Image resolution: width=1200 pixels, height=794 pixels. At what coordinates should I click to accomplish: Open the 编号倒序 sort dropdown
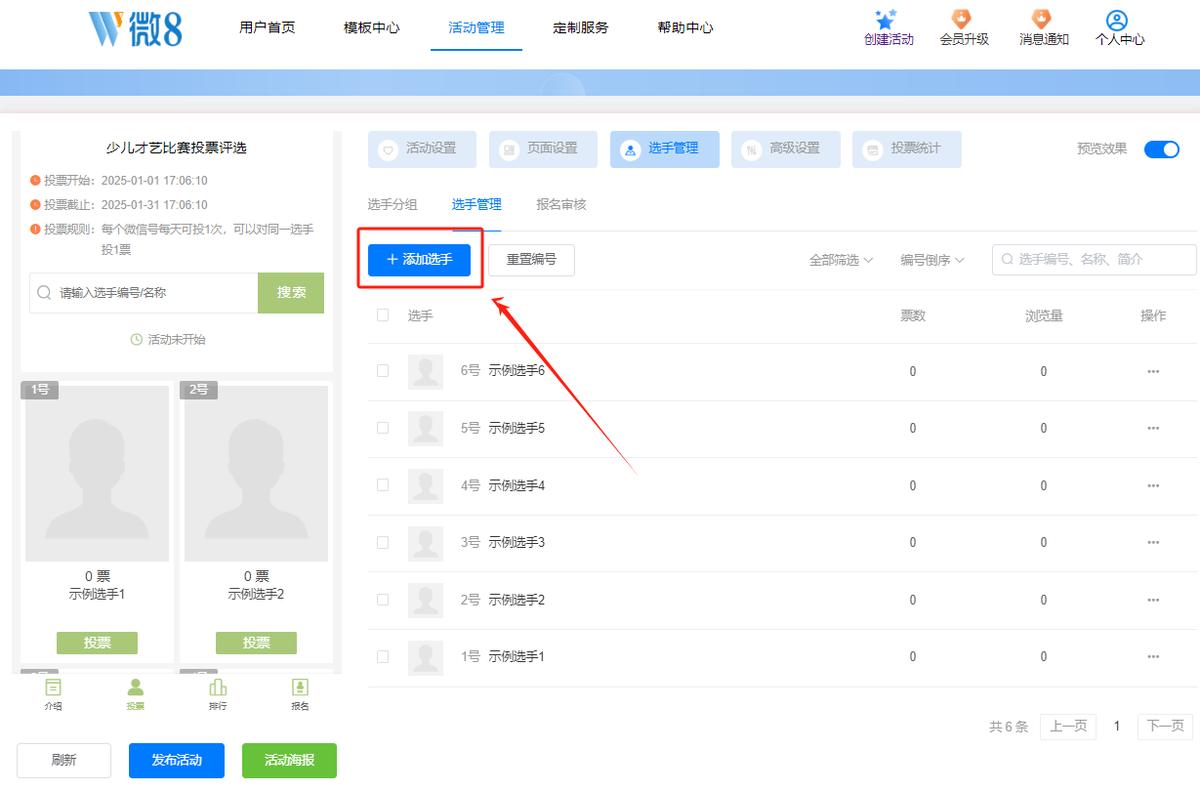click(932, 260)
